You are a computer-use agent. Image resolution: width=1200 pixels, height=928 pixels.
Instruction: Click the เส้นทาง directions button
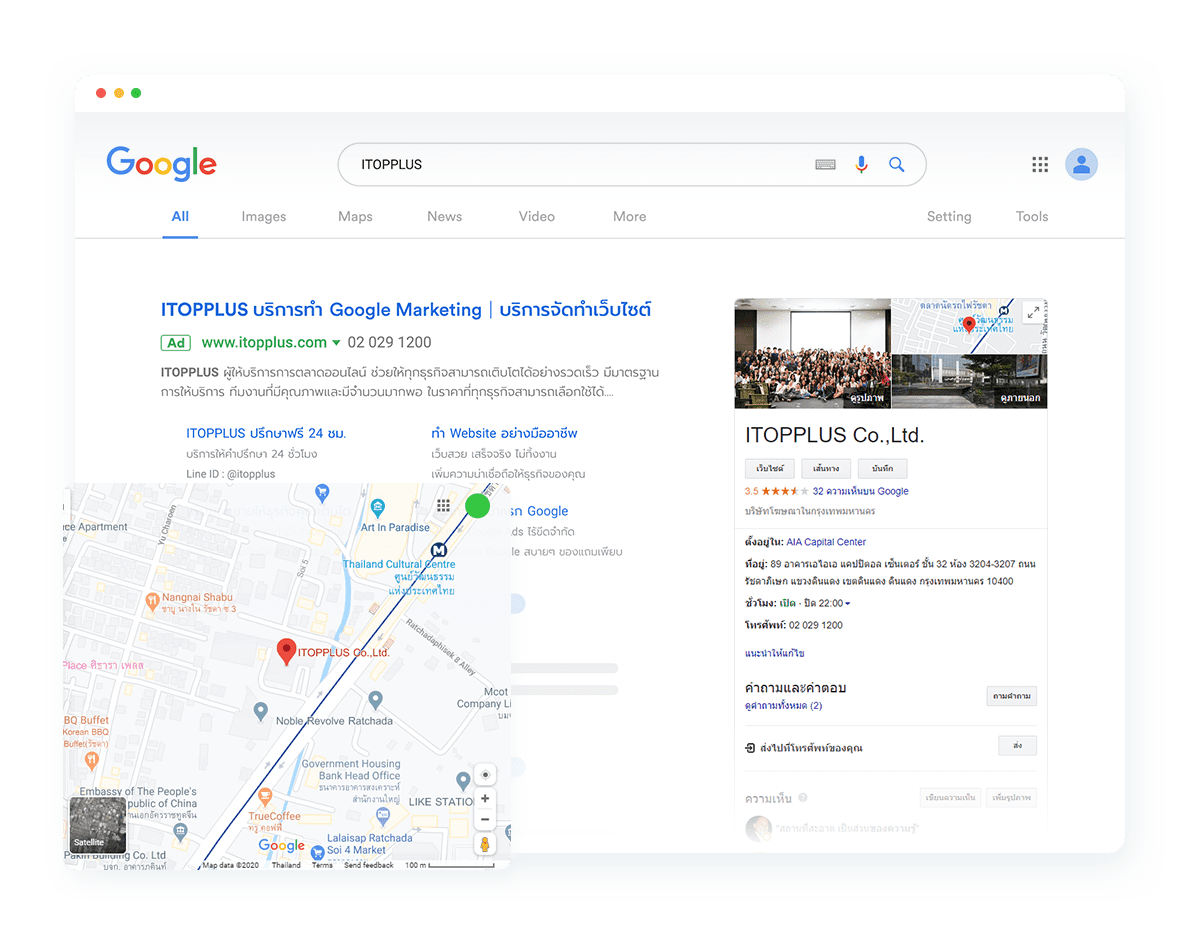pos(826,468)
